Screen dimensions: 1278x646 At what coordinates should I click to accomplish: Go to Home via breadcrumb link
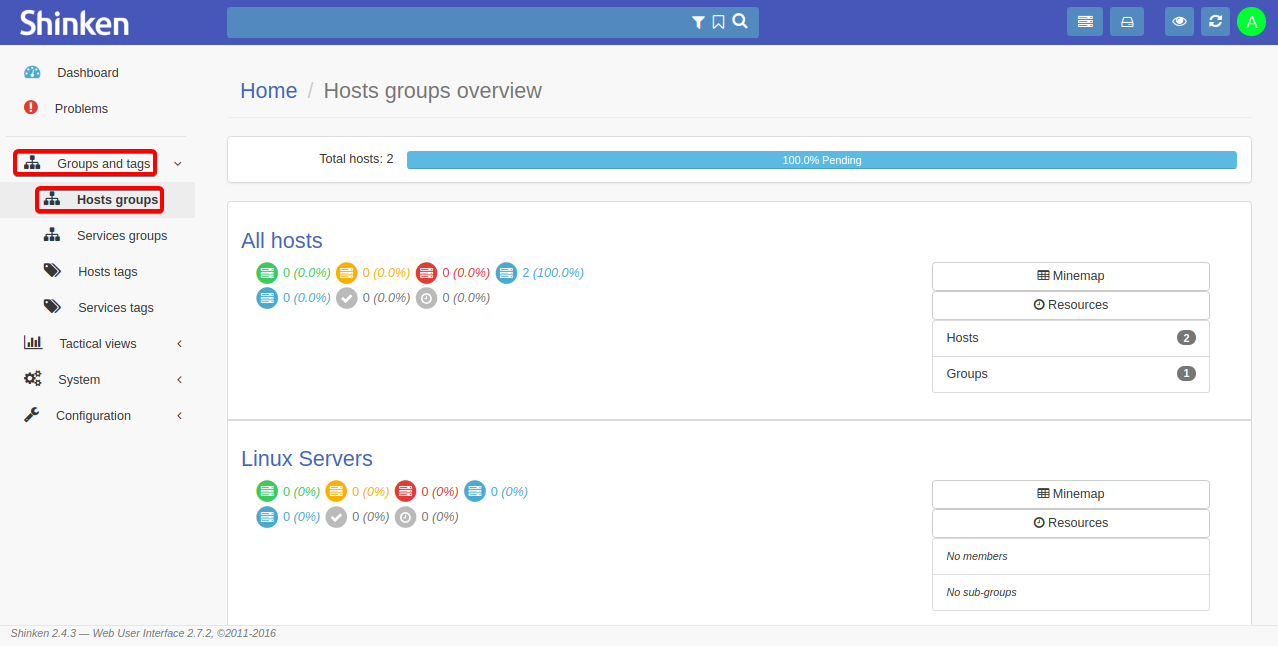pyautogui.click(x=269, y=91)
